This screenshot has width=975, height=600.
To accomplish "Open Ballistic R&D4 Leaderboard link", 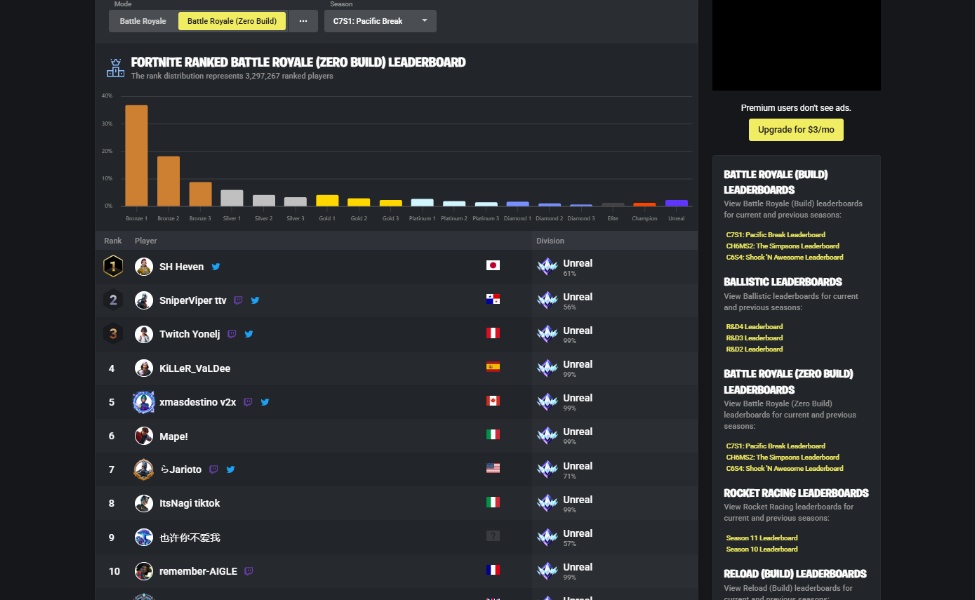I will pyautogui.click(x=754, y=326).
